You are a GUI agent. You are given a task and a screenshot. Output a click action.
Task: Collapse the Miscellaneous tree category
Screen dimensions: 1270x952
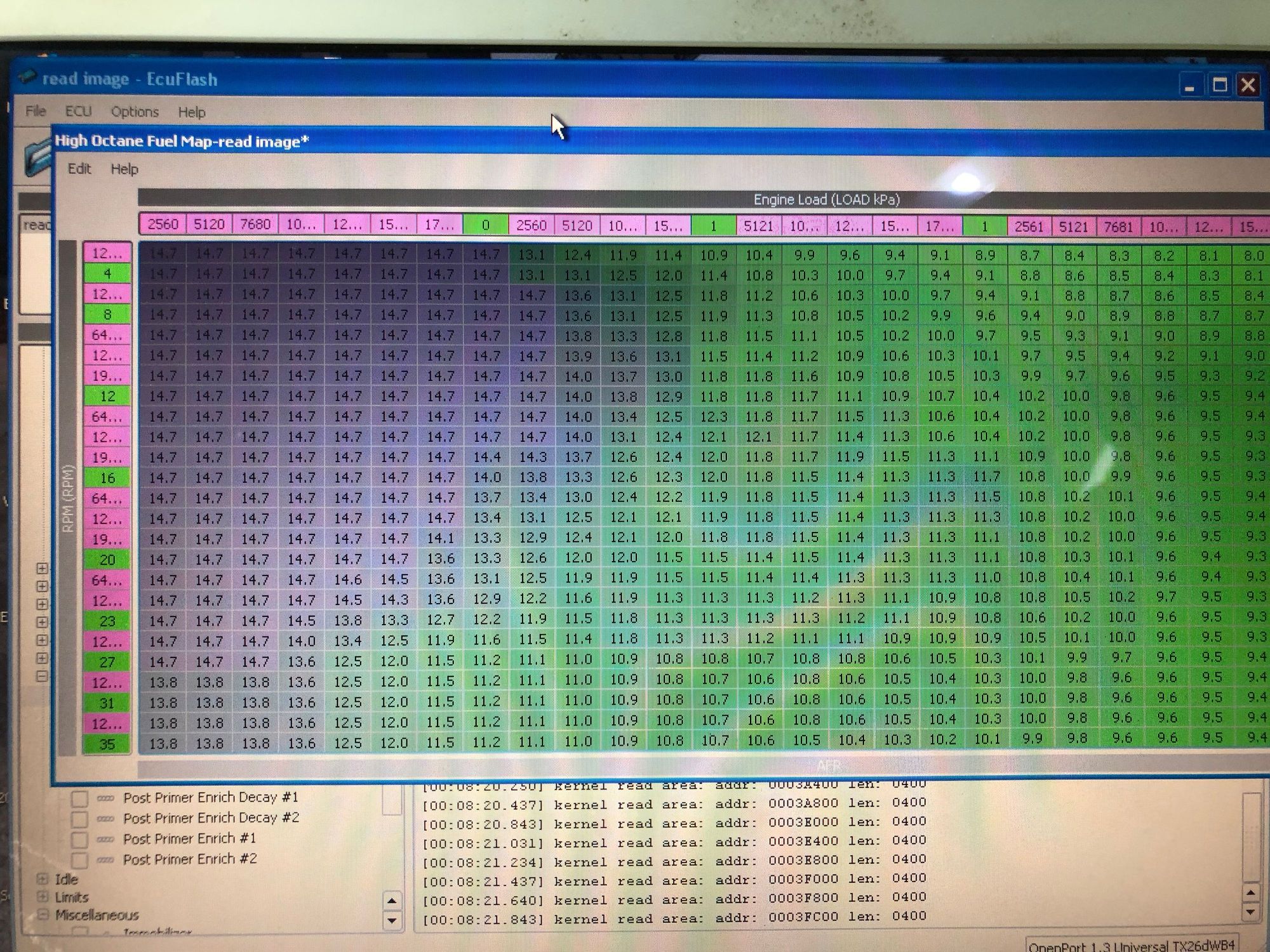click(43, 915)
